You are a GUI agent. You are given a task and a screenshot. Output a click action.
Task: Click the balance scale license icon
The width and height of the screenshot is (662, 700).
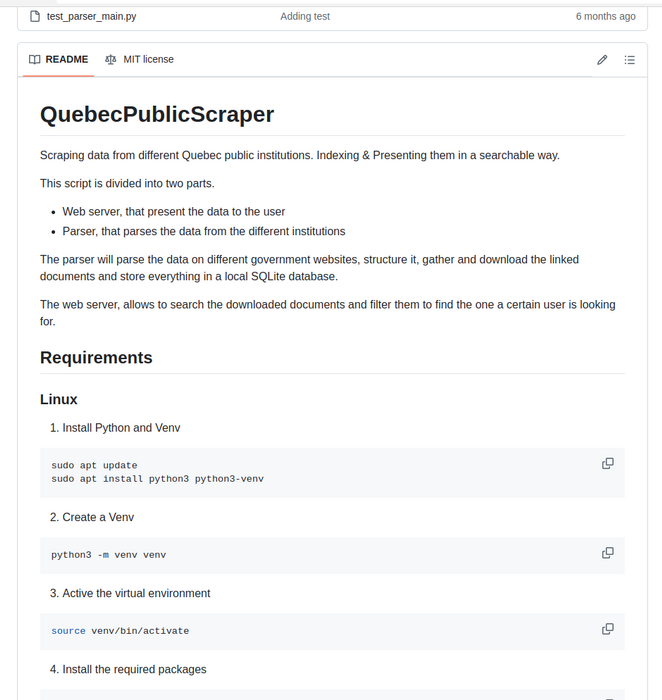pyautogui.click(x=111, y=60)
